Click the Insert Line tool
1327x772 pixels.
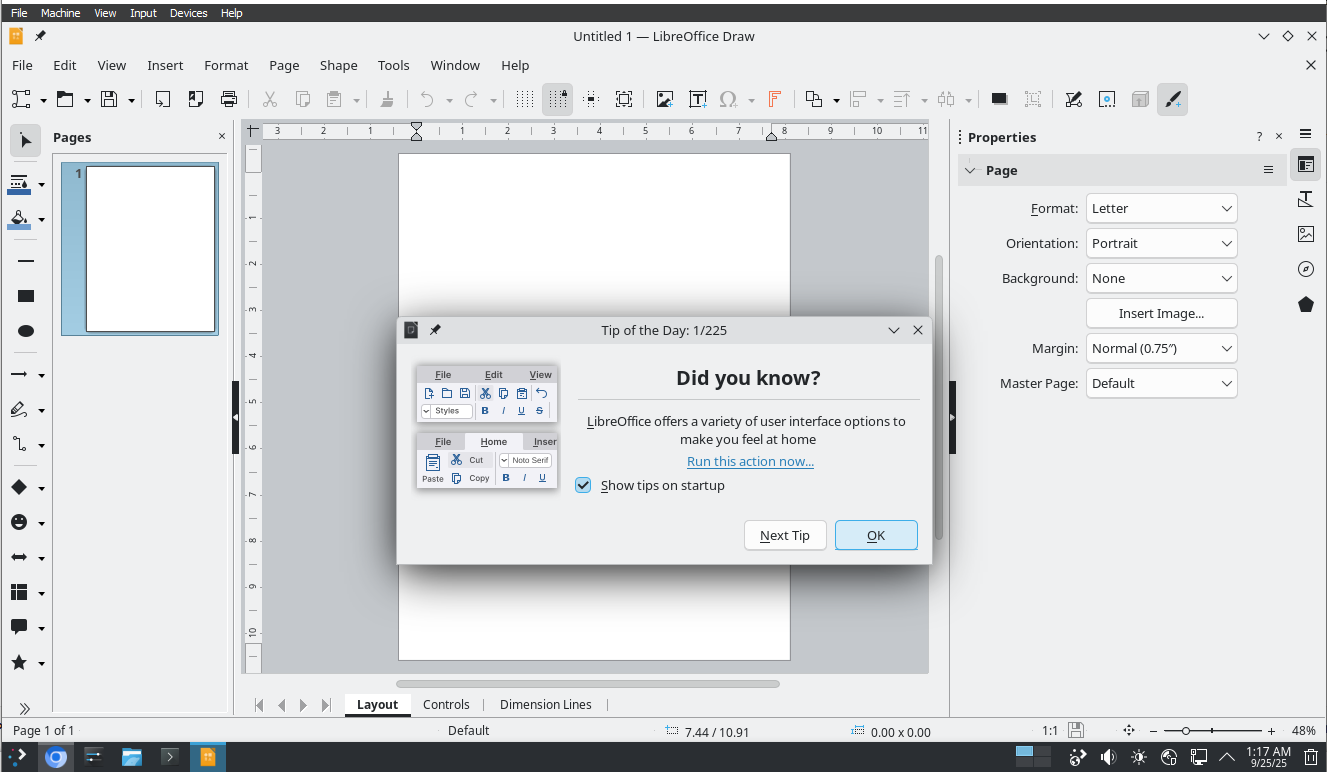26,261
